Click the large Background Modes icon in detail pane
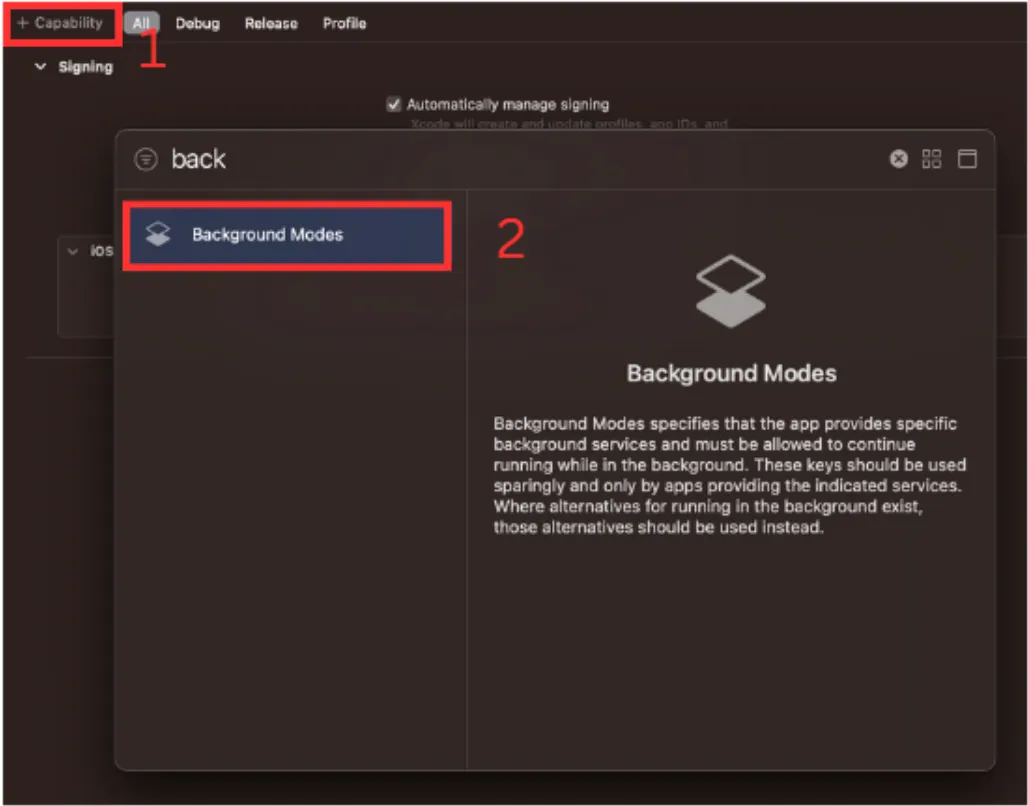This screenshot has width=1028, height=806. 730,291
